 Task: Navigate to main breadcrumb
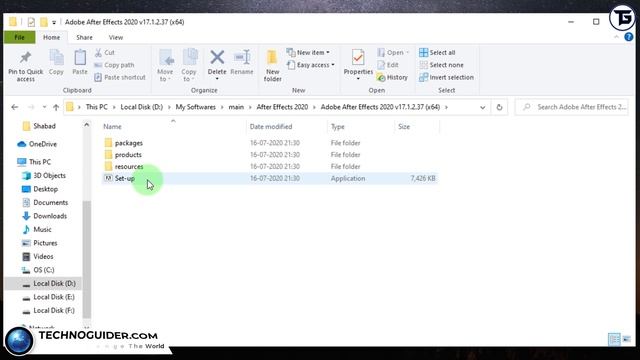[236, 107]
